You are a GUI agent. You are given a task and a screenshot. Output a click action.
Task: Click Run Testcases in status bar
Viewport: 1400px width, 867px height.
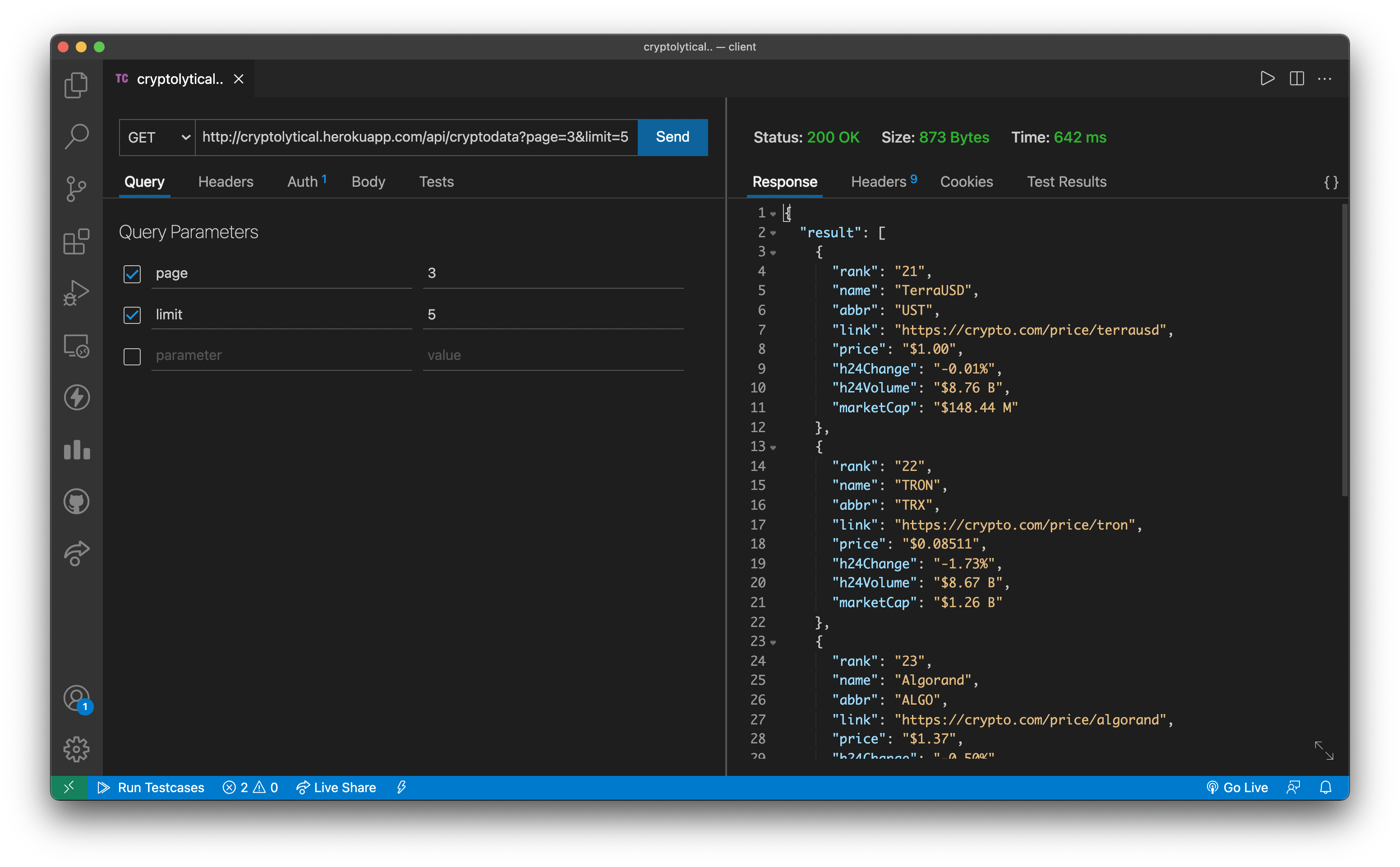tap(151, 788)
